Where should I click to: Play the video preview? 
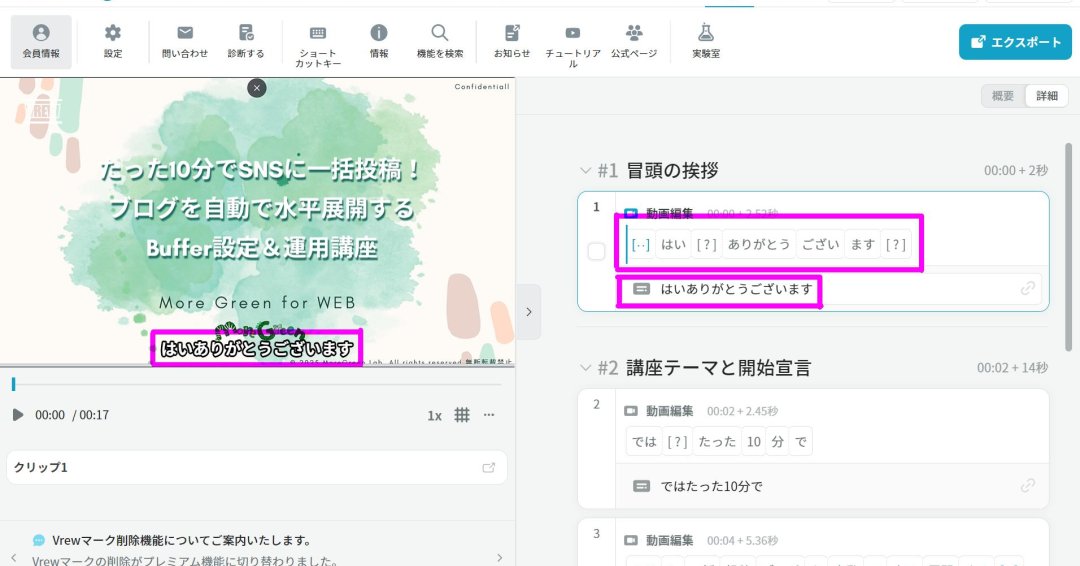pyautogui.click(x=18, y=415)
